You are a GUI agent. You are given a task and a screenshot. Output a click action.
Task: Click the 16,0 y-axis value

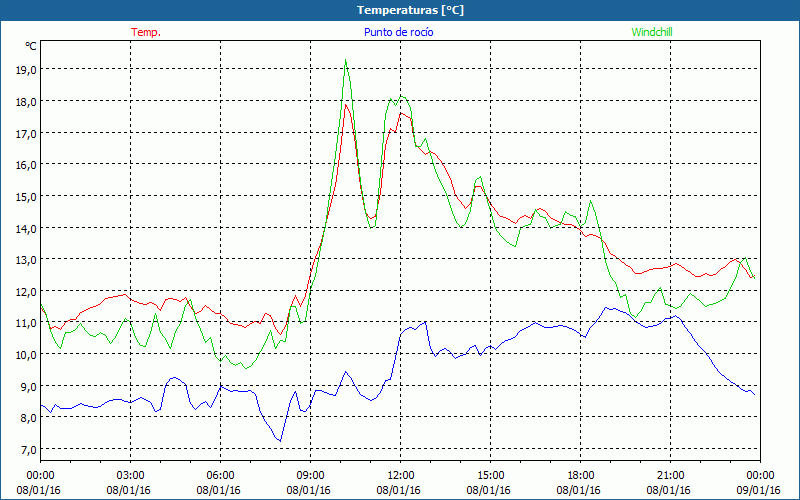pos(26,165)
